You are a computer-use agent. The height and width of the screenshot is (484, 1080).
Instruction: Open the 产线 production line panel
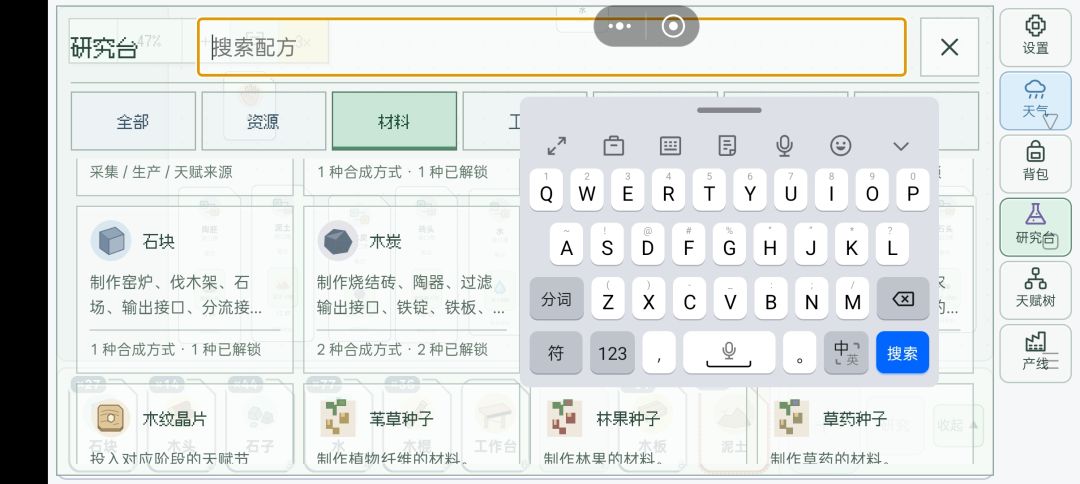[1035, 353]
